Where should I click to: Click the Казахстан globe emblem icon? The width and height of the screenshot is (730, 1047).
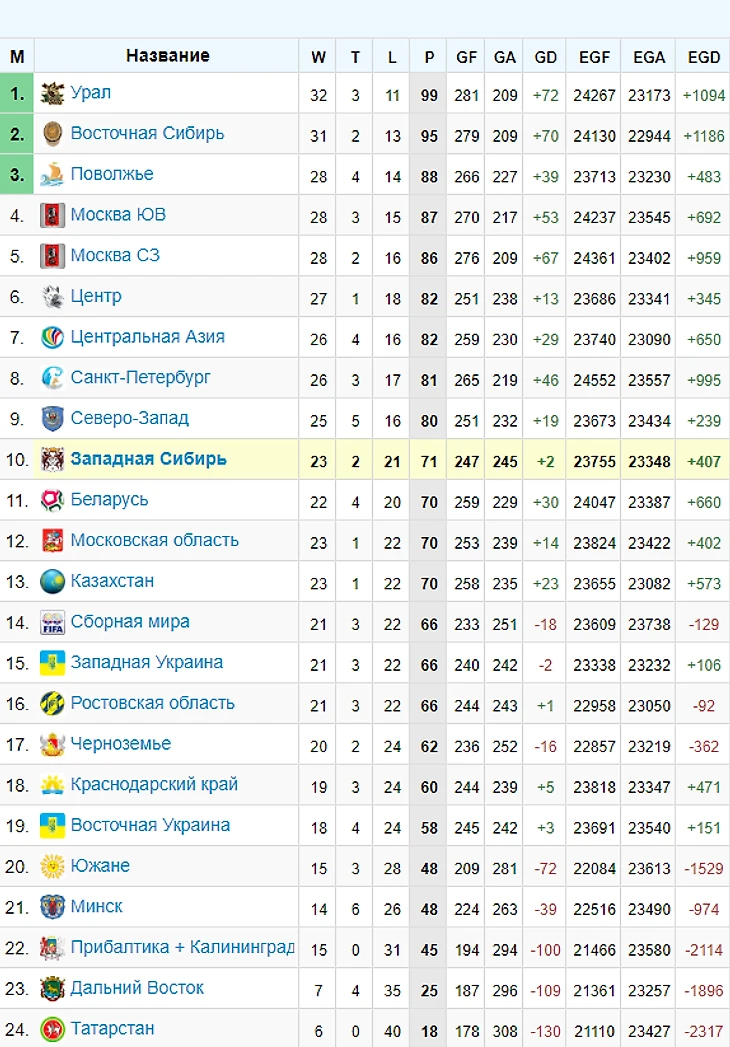click(x=52, y=582)
